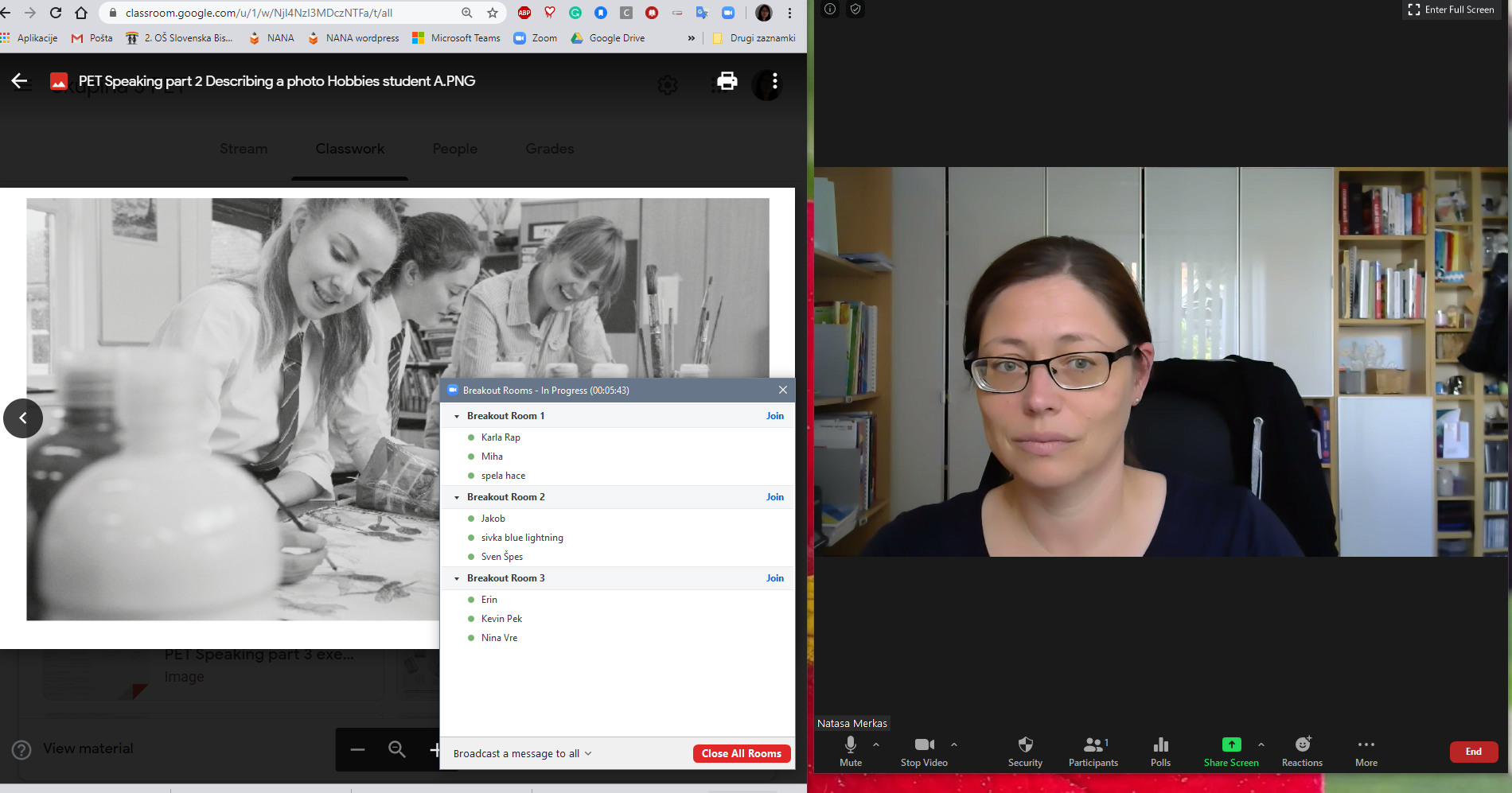Click Close All Rooms button
The height and width of the screenshot is (793, 1512).
pos(741,753)
